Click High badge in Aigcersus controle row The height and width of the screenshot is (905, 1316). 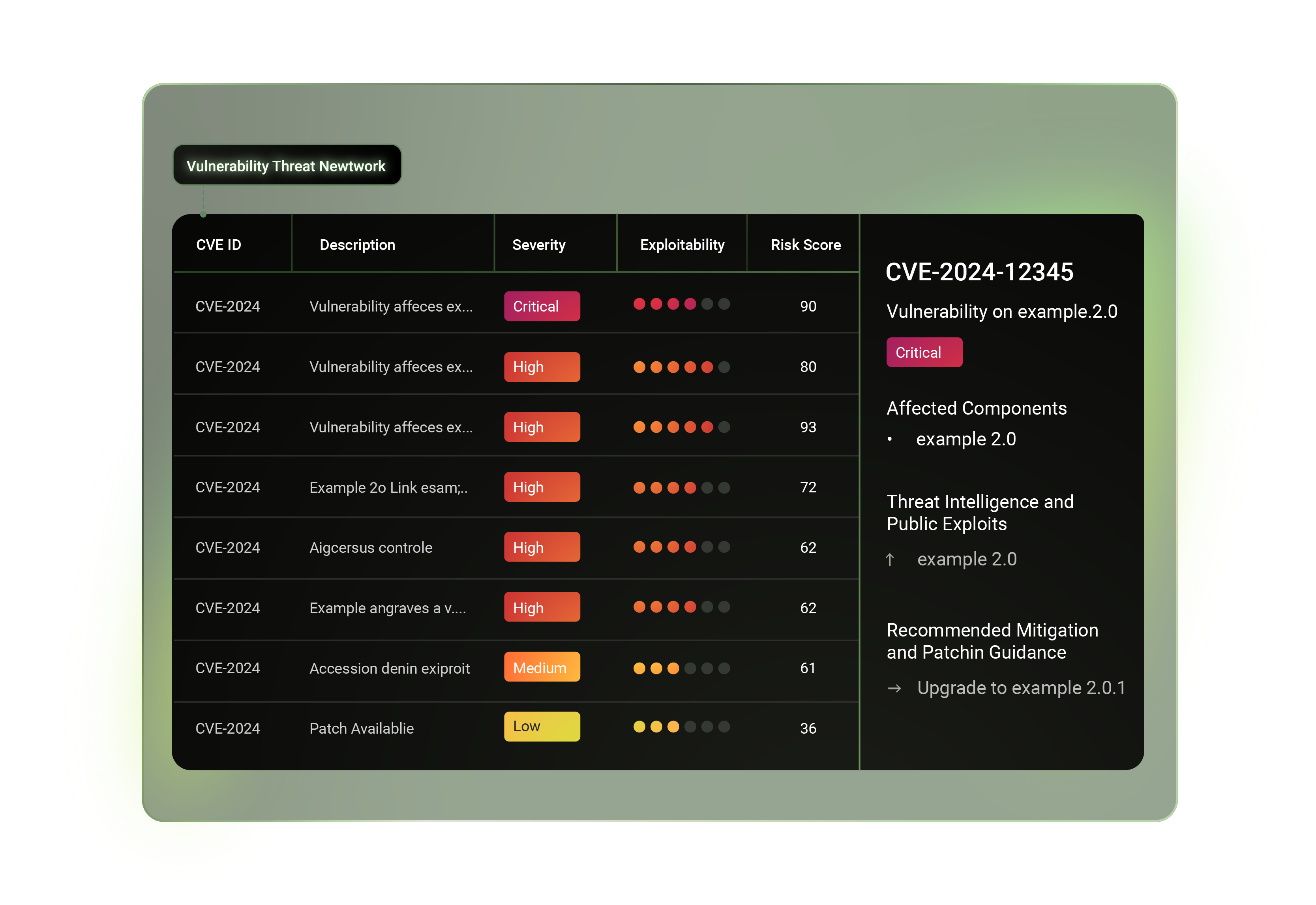[542, 547]
